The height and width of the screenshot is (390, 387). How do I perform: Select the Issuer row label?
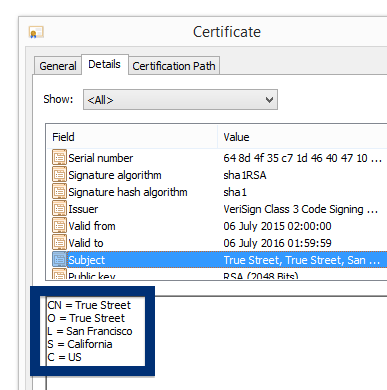pyautogui.click(x=83, y=209)
